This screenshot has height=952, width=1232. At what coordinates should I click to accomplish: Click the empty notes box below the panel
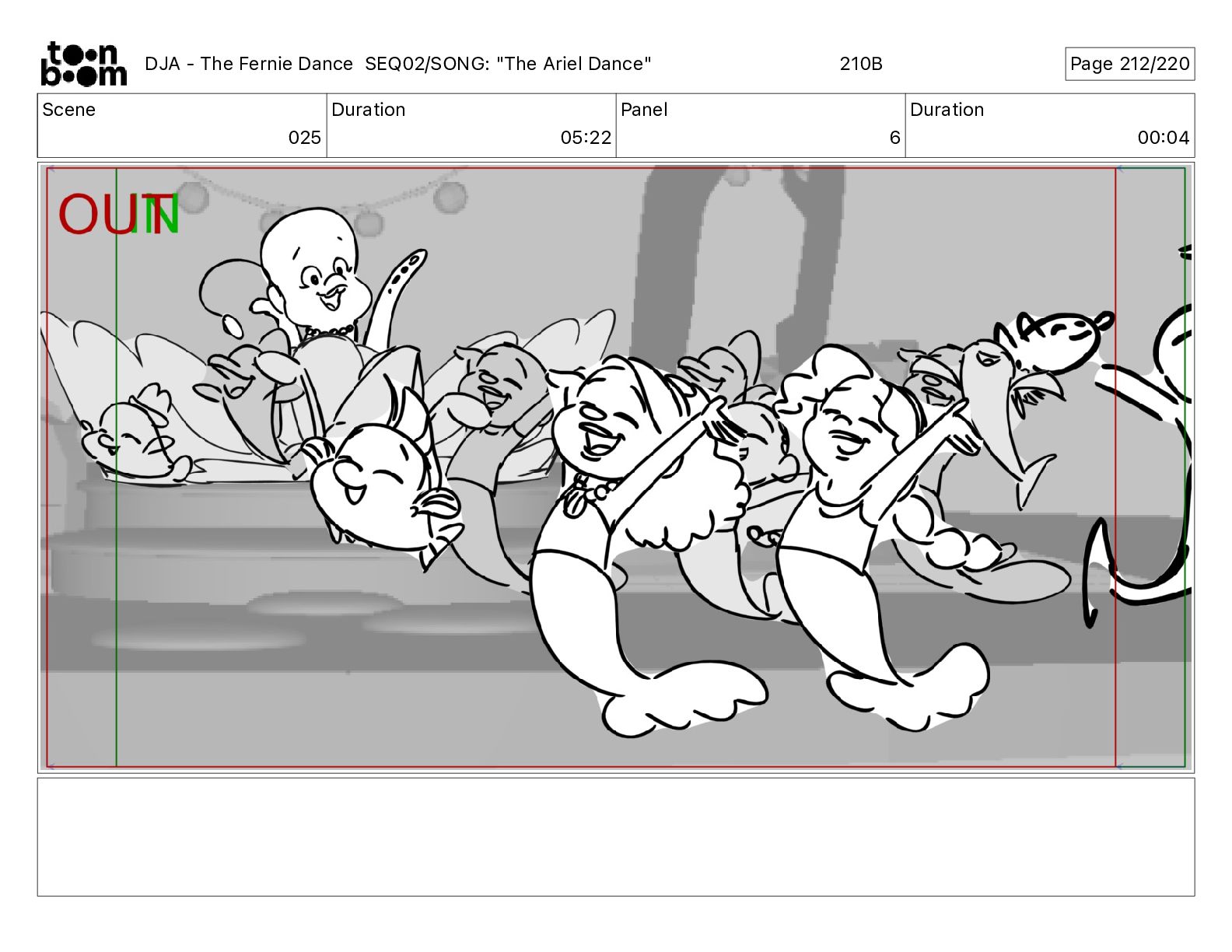click(616, 837)
